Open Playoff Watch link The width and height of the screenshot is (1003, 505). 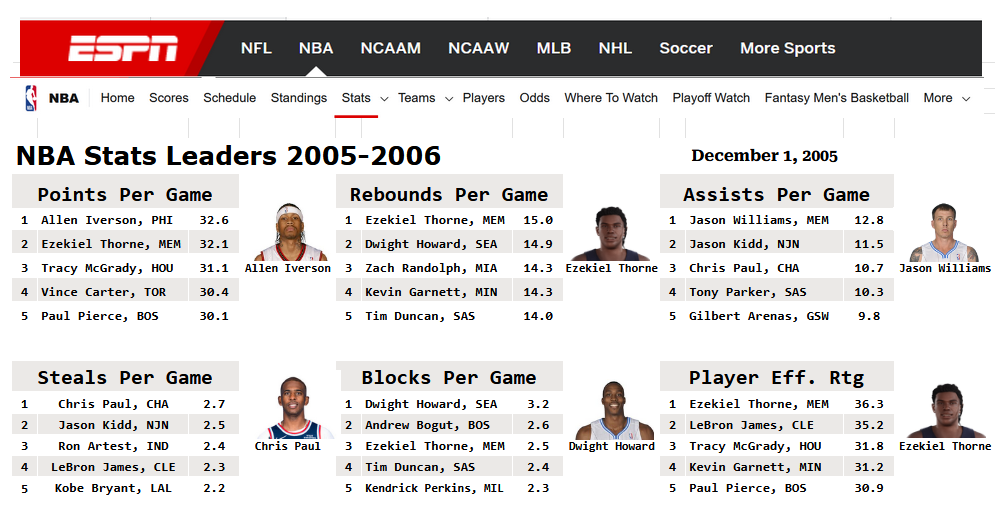pos(711,98)
